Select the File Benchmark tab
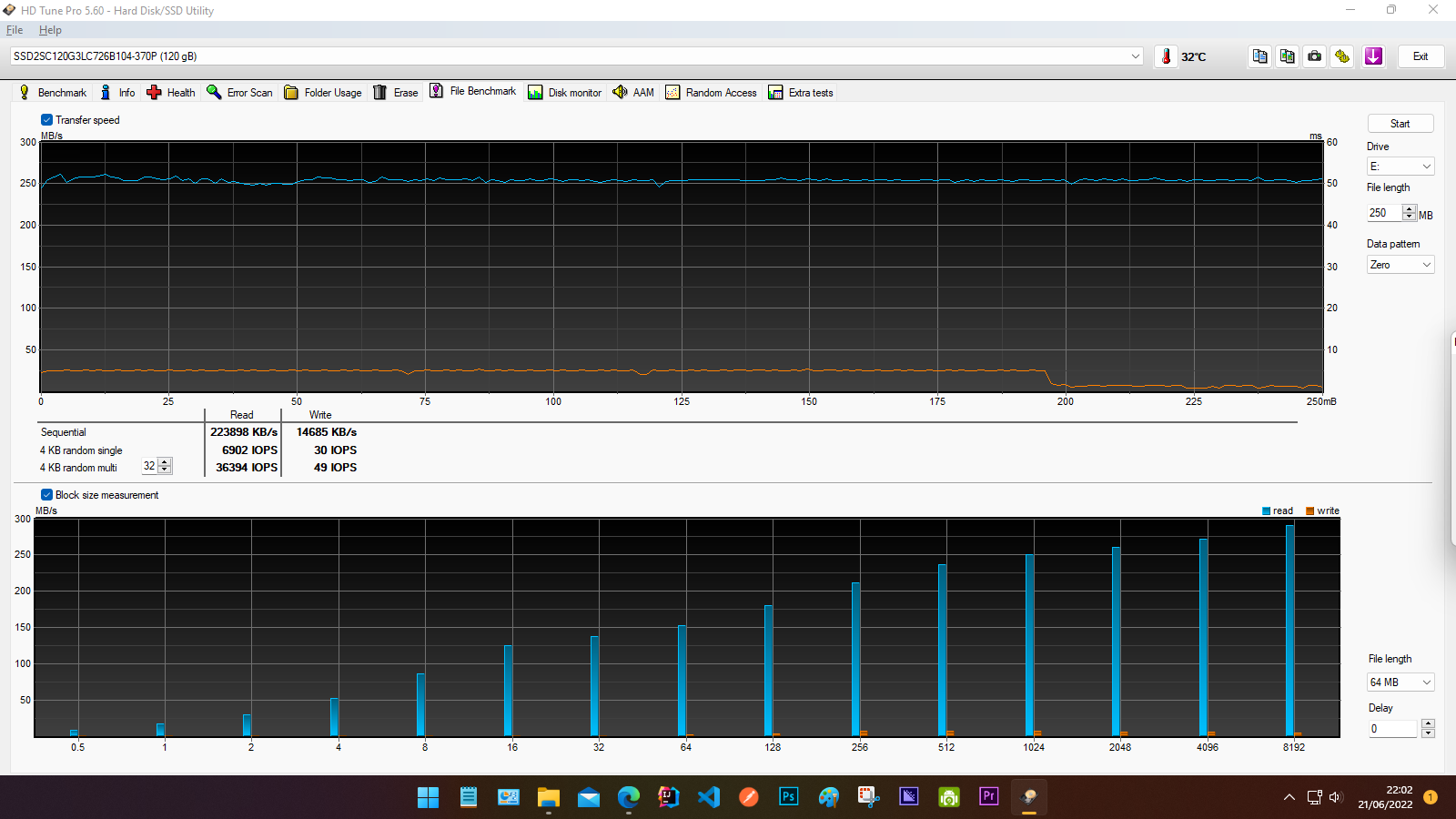1456x819 pixels. click(472, 91)
